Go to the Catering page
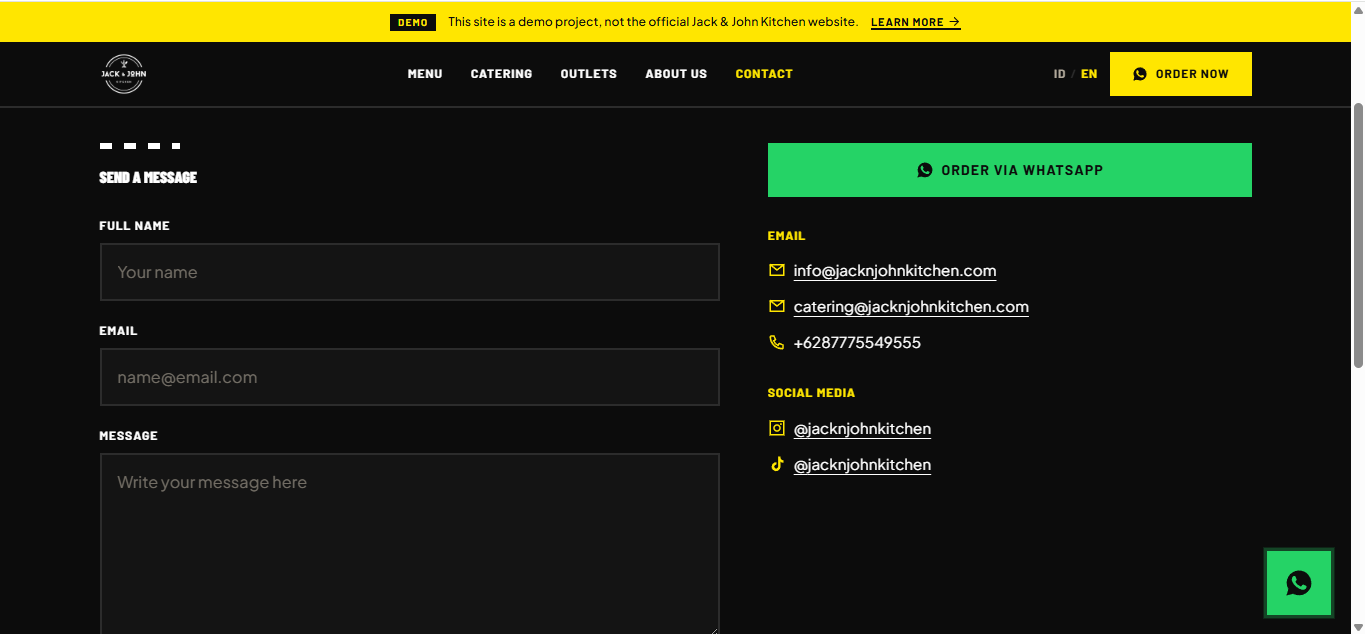 coord(501,74)
